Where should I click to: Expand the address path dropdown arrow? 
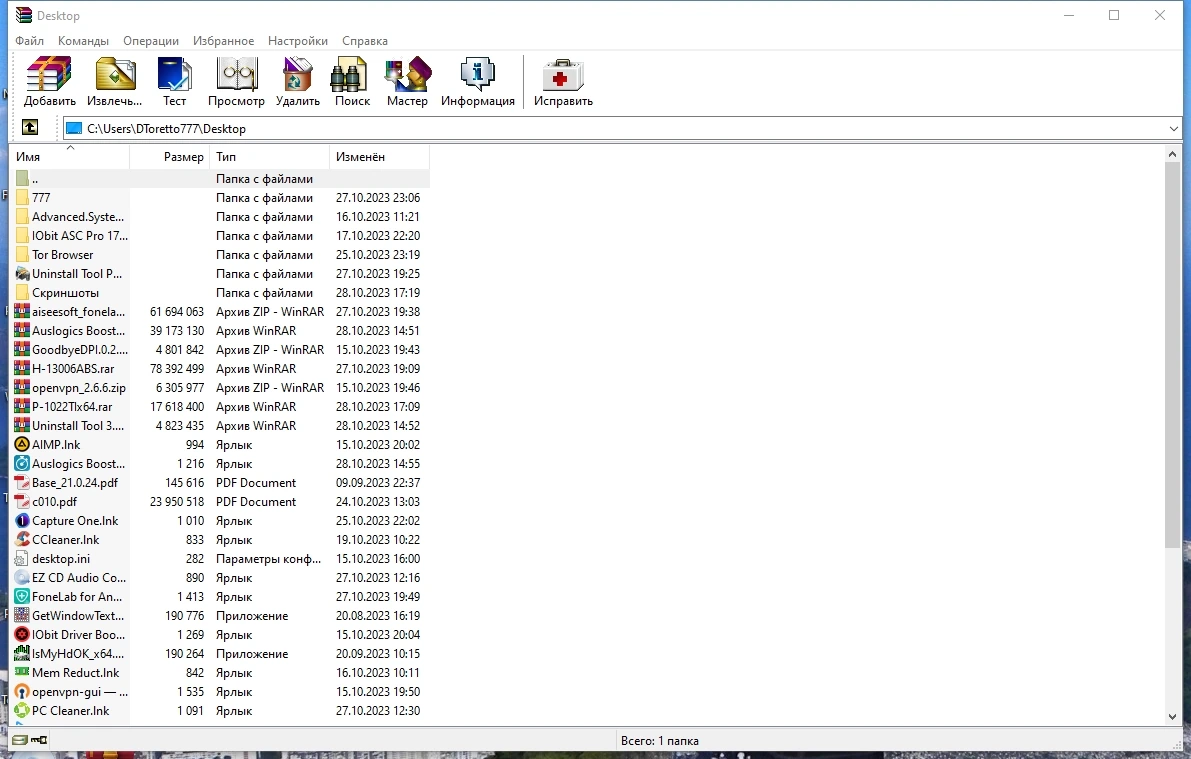coord(1174,128)
